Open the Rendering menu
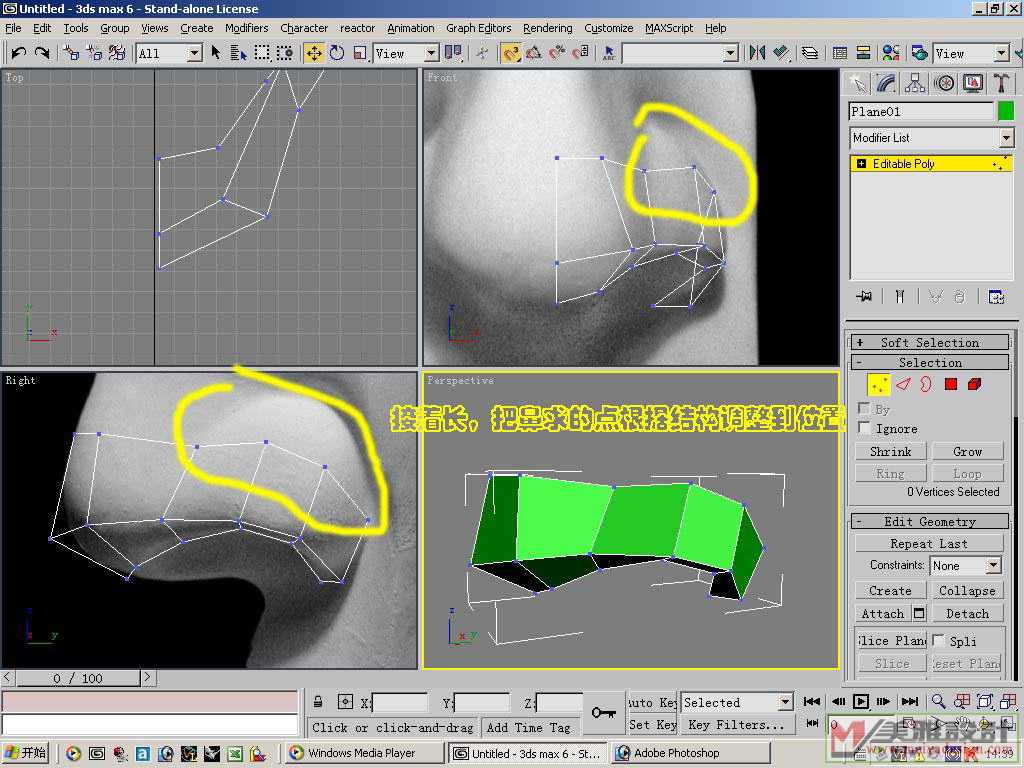Image resolution: width=1024 pixels, height=768 pixels. point(547,28)
